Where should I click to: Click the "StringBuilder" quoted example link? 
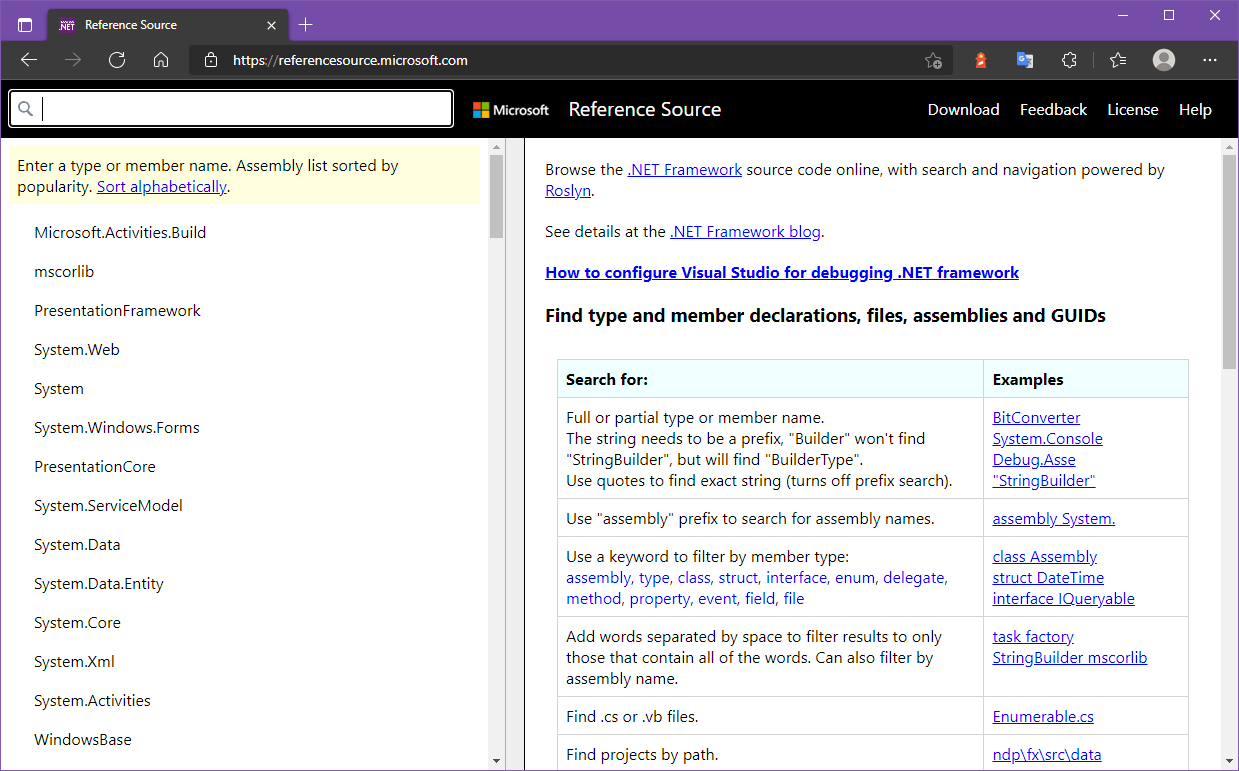pos(1044,481)
